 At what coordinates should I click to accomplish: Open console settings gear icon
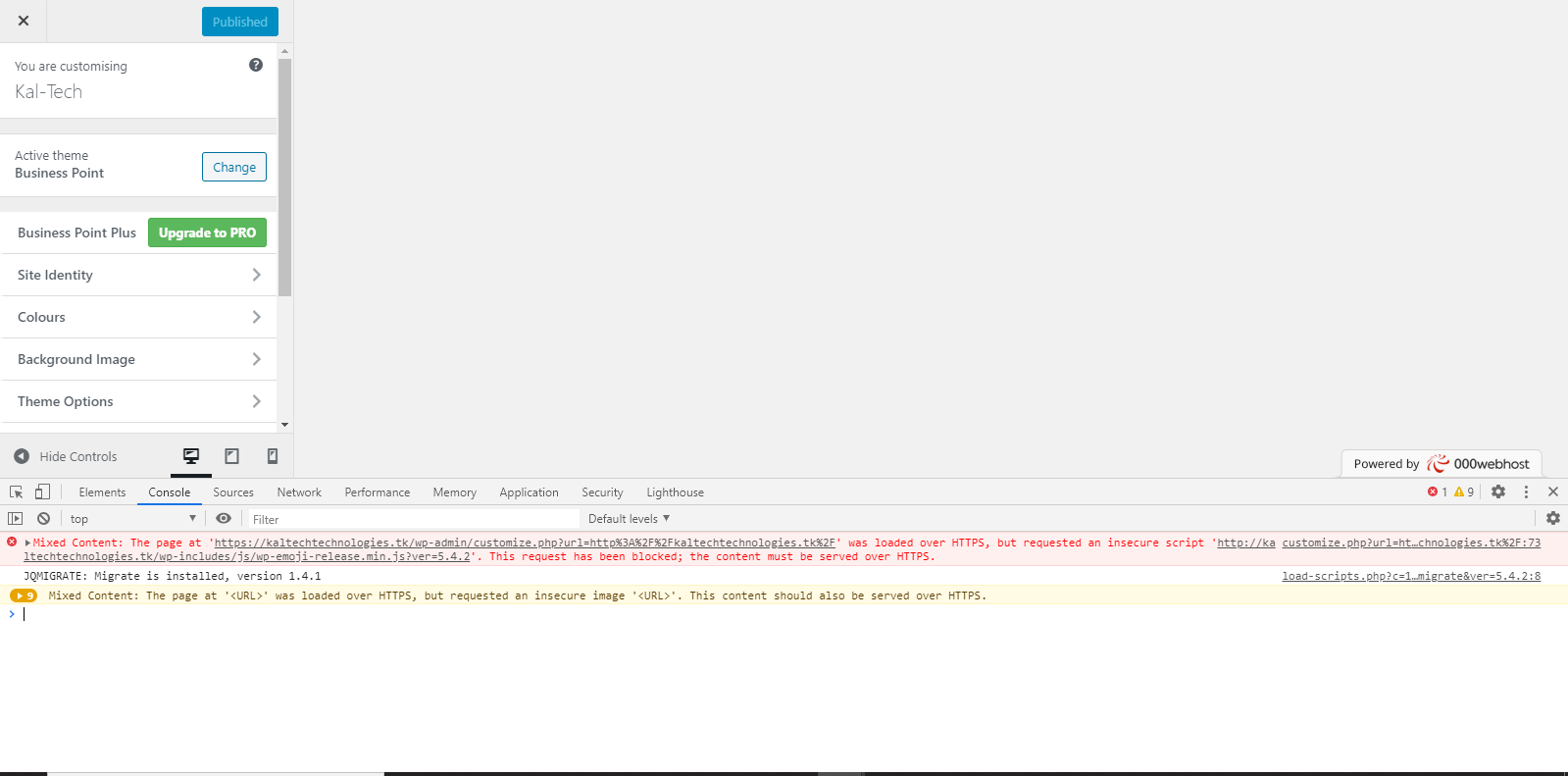click(x=1553, y=518)
